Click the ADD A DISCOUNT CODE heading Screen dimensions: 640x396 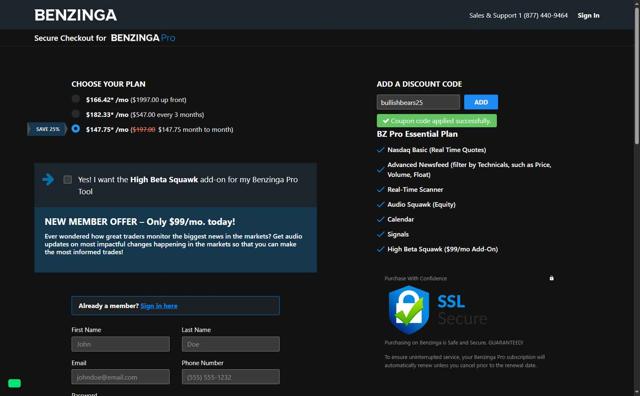tap(419, 84)
